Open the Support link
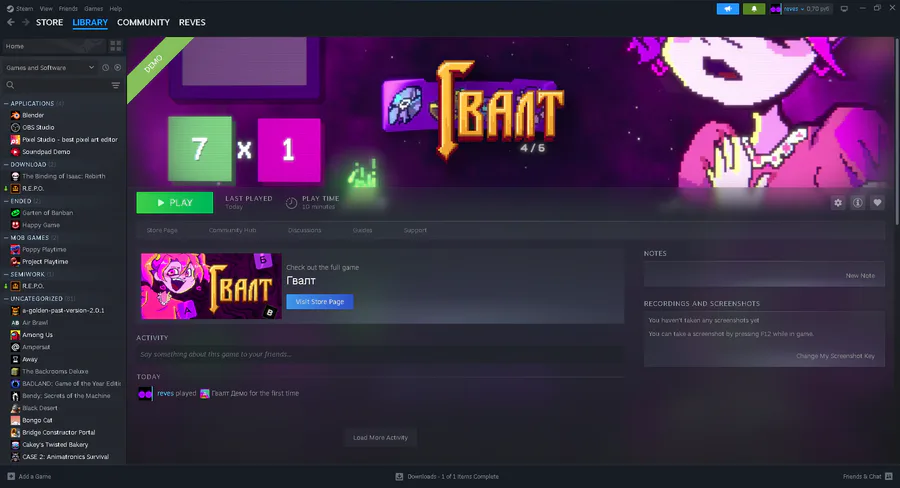Screen dimensions: 900x488 click(415, 230)
